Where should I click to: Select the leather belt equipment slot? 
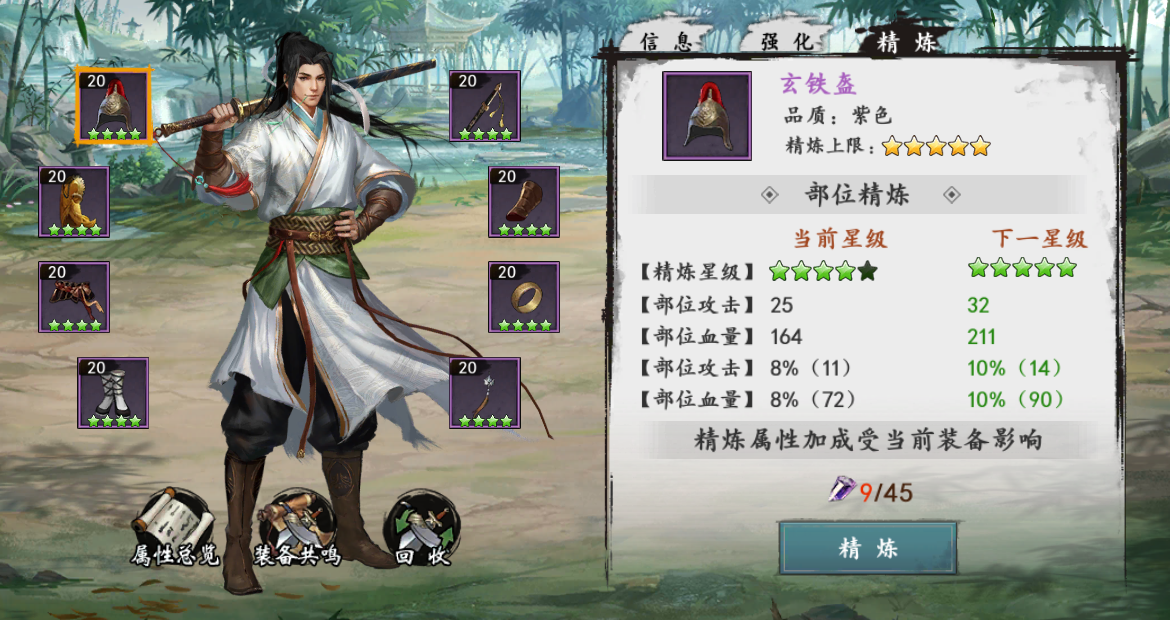74,297
